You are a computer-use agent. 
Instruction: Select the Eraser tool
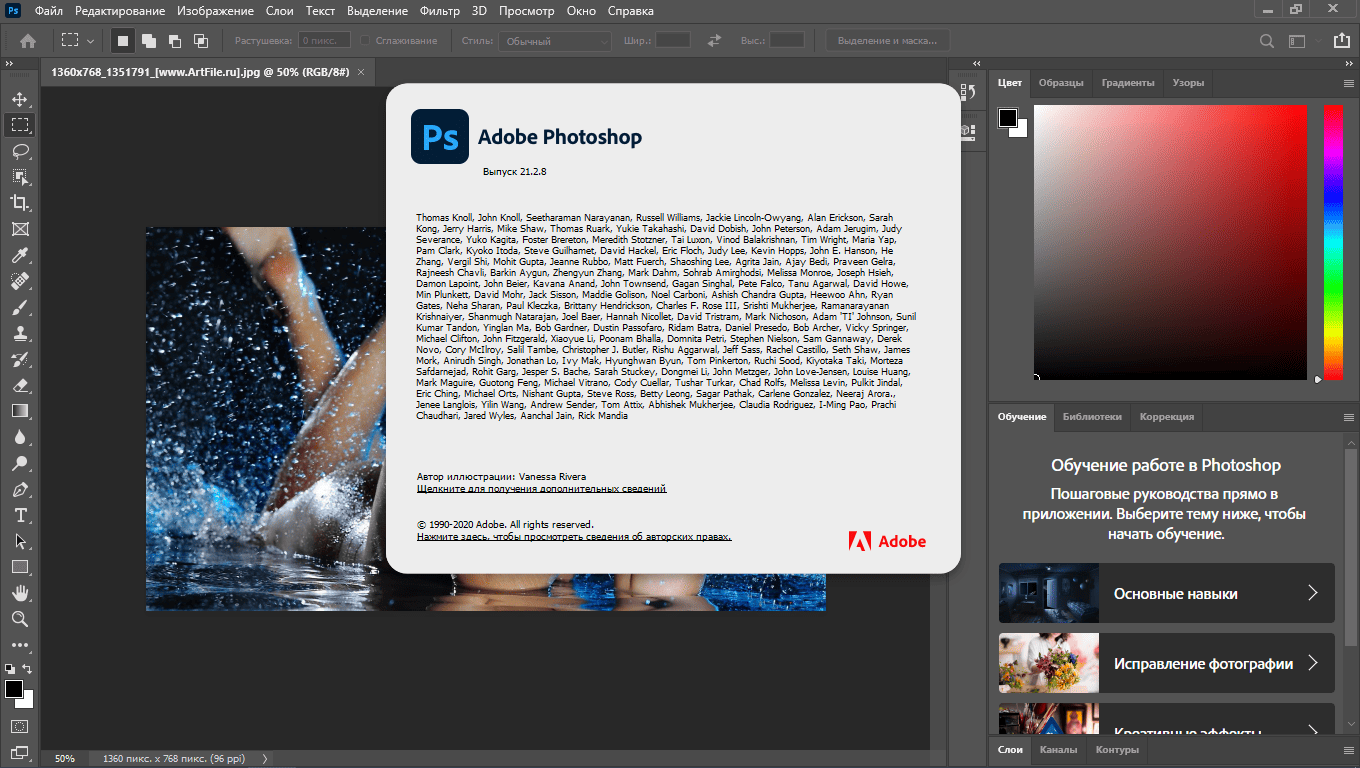pos(20,385)
